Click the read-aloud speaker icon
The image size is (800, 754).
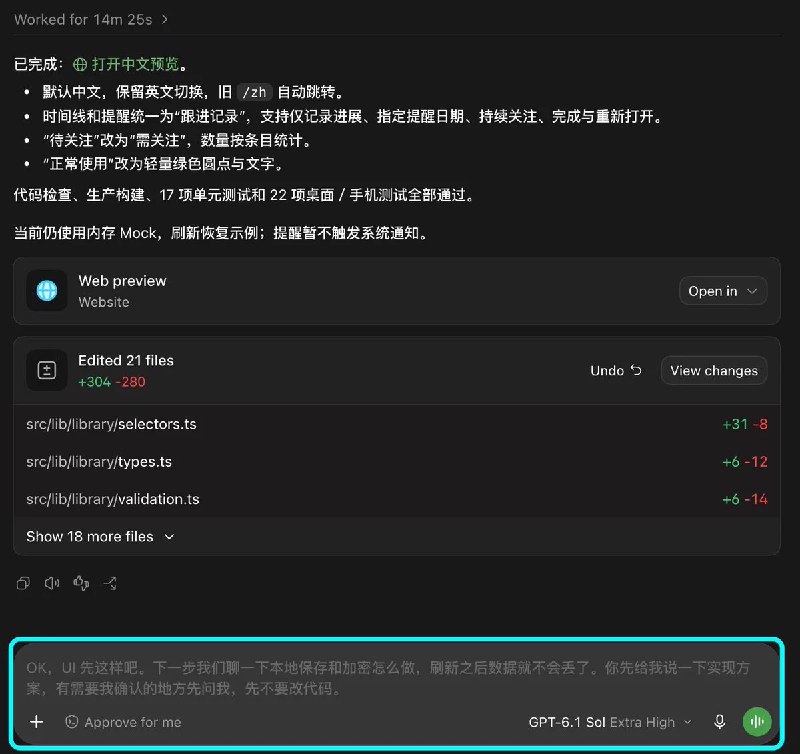(x=52, y=583)
